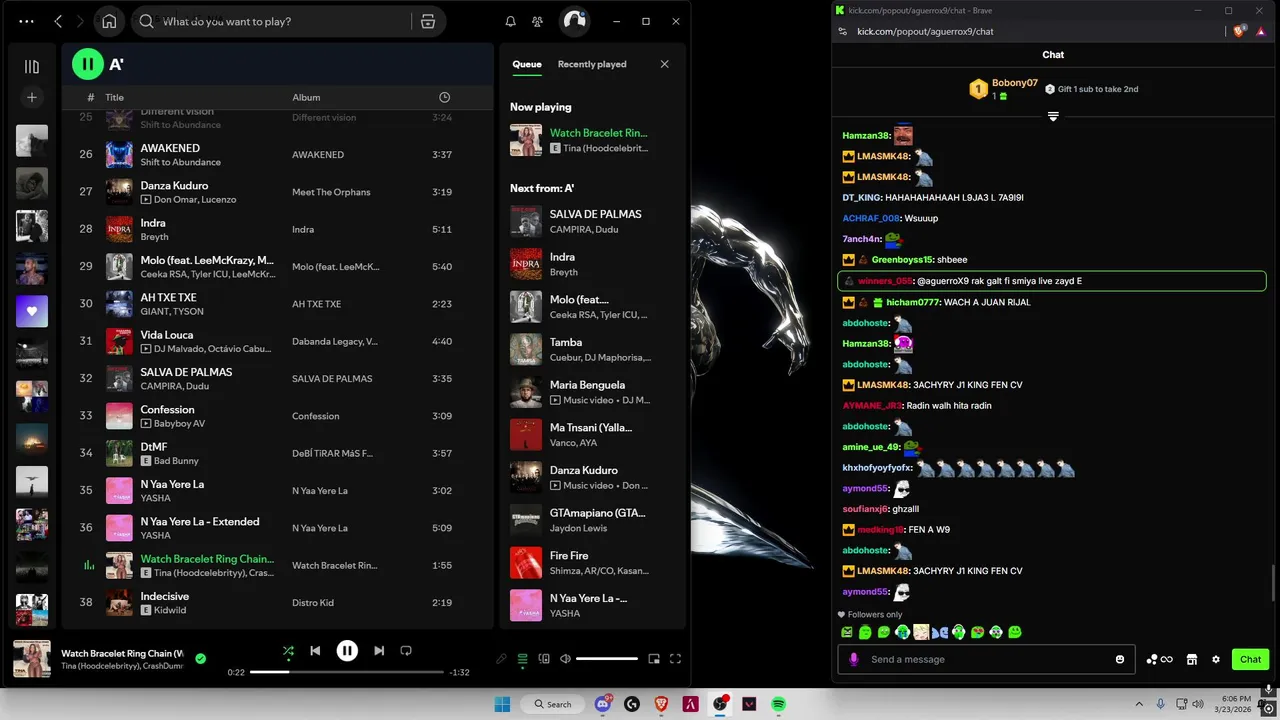Enter Spotify full screen mode

click(x=675, y=659)
